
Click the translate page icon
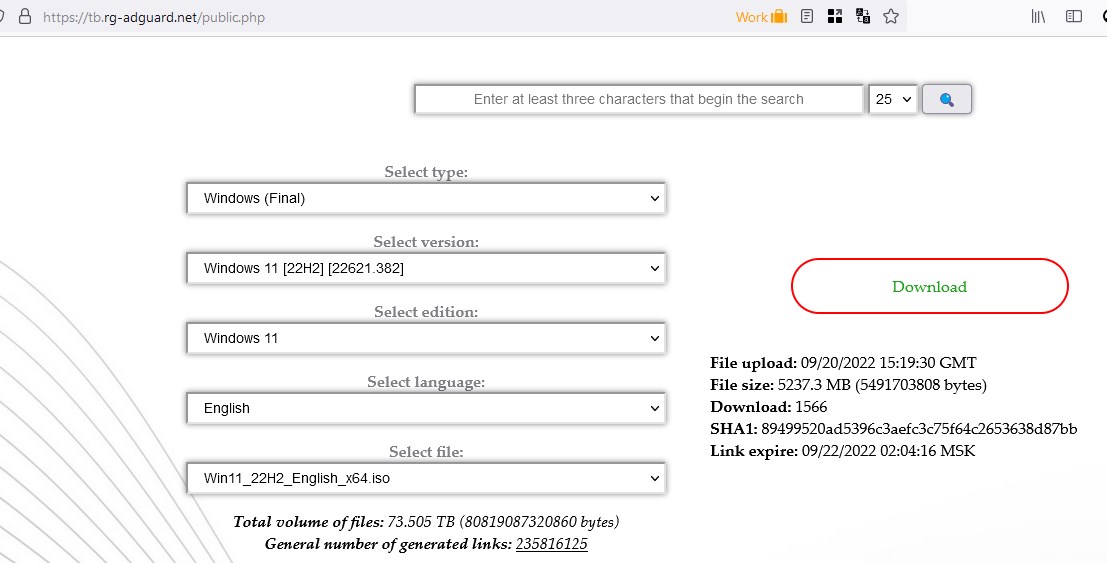point(863,16)
